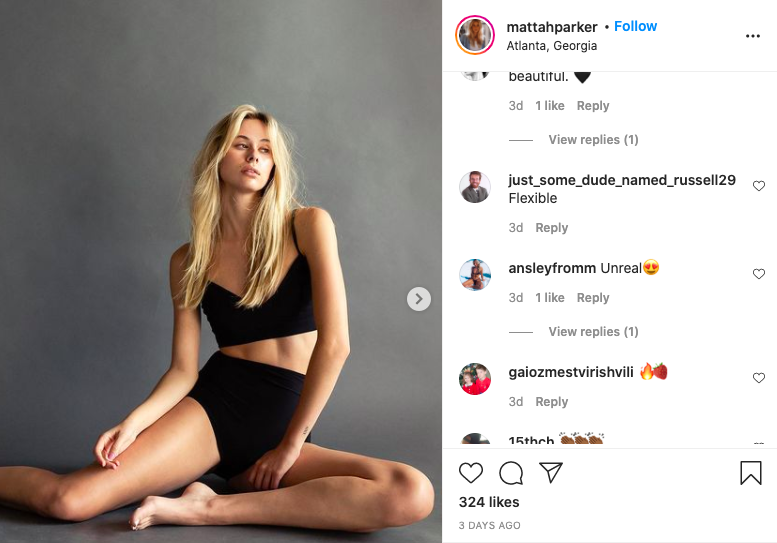View the 324 likes list
This screenshot has width=777, height=543.
click(x=489, y=502)
